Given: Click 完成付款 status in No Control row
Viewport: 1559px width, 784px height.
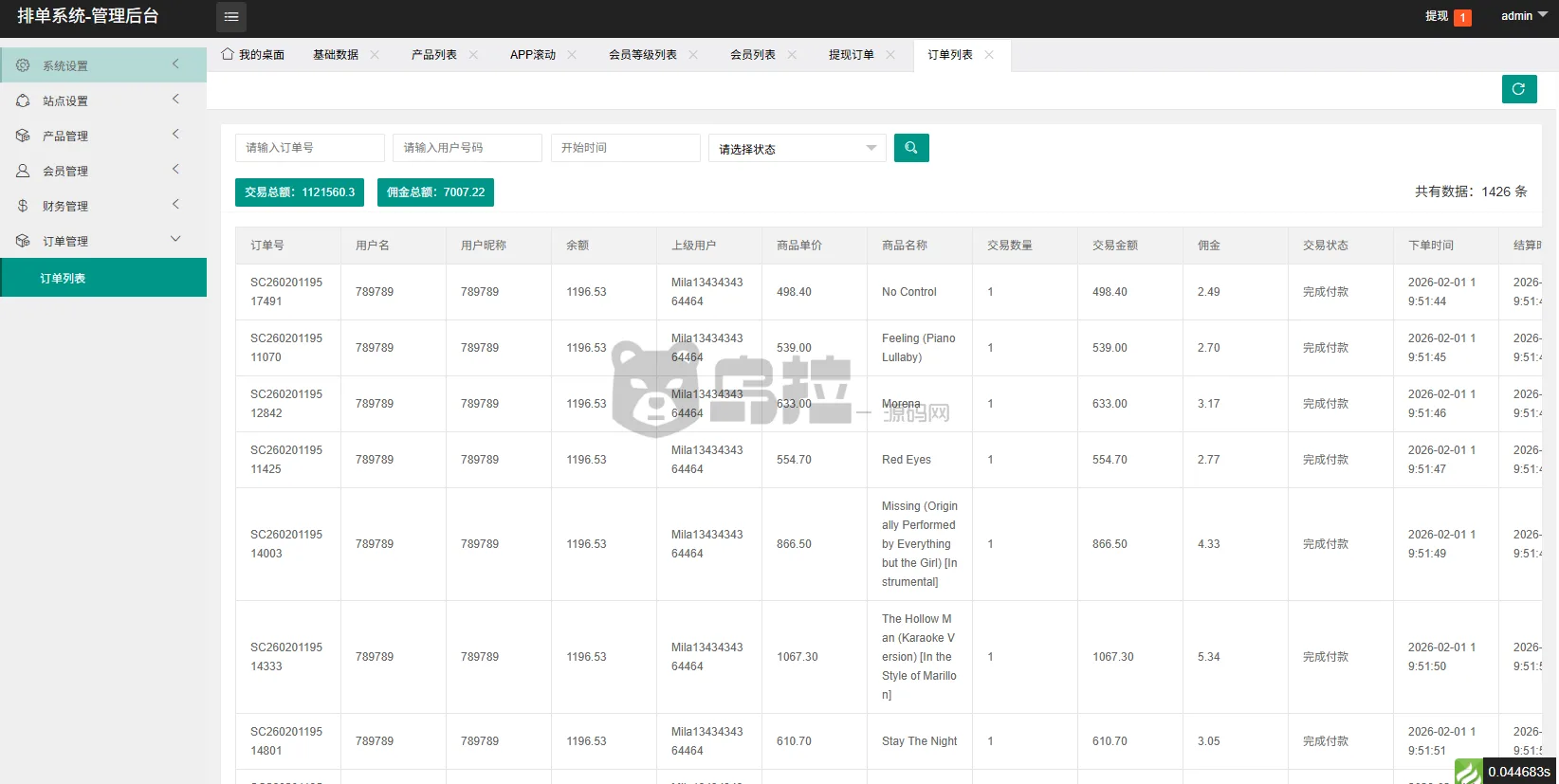Looking at the screenshot, I should click(1326, 292).
